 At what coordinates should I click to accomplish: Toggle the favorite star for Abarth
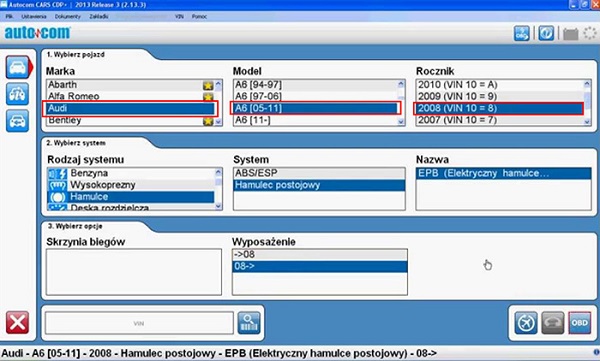click(208, 85)
